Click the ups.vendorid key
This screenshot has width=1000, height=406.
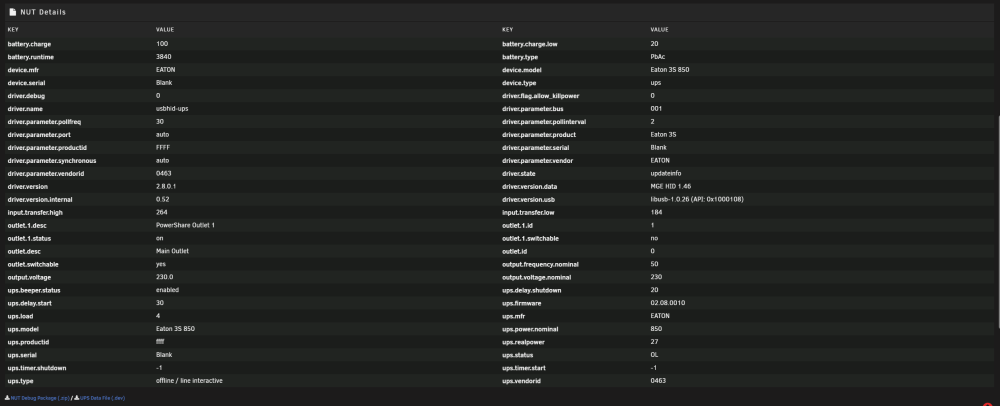521,381
